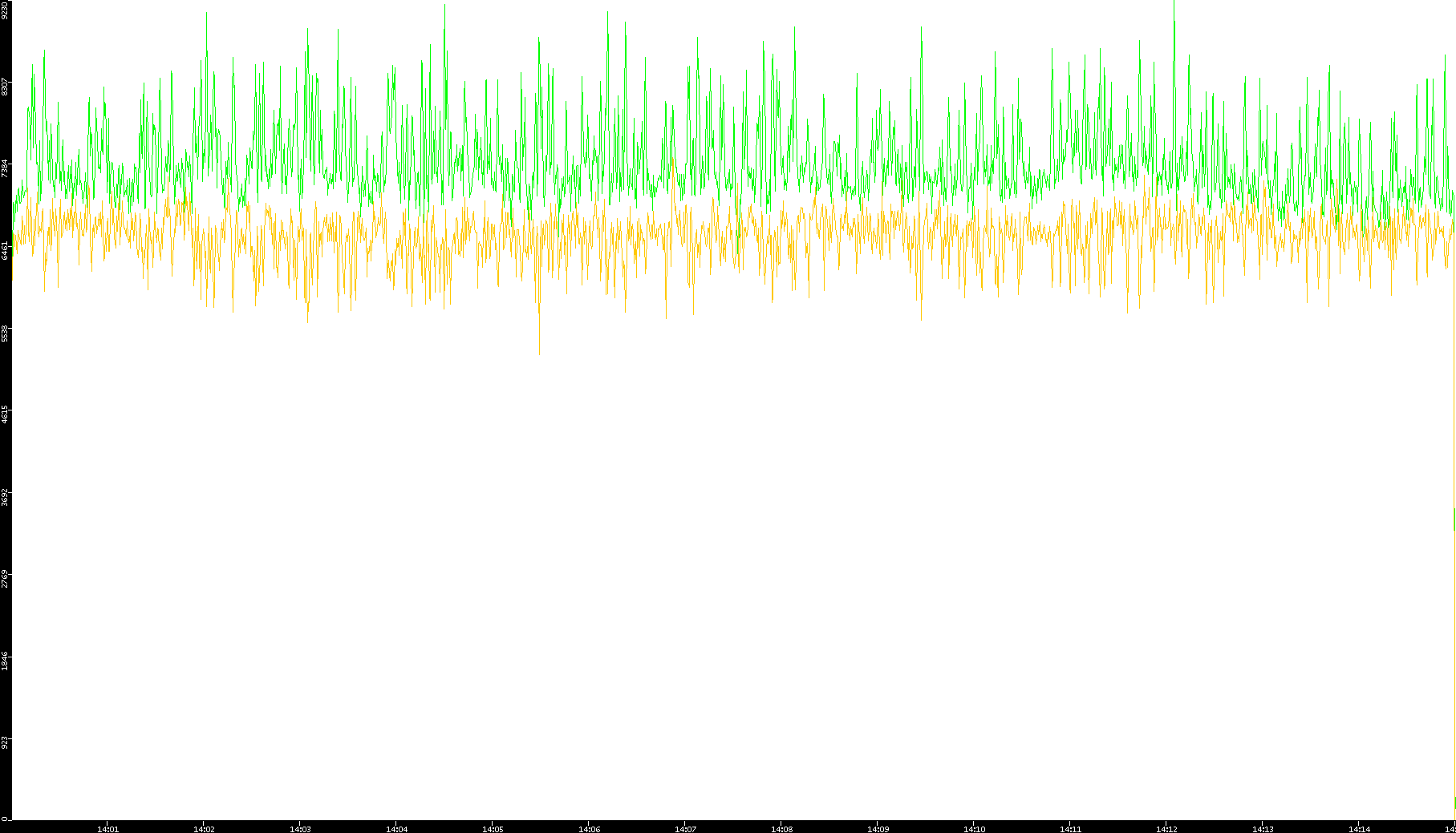Click the deepest yellow spike after 14:05
Screen dimensions: 1456x833
539,351
